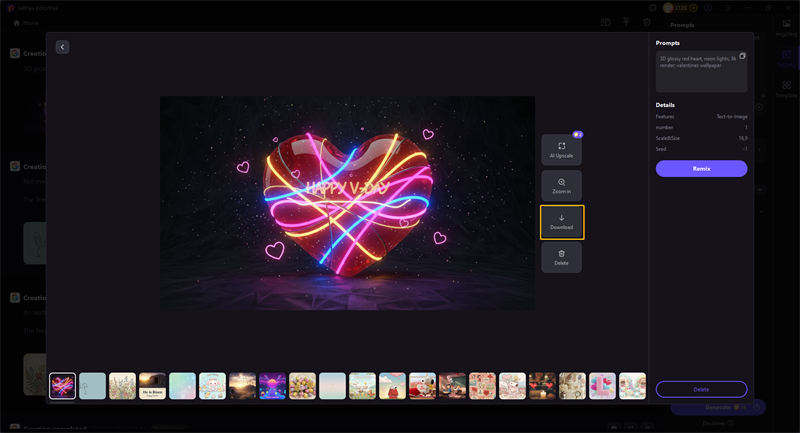This screenshot has width=800, height=433.
Task: Copy the prompt text with the copy icon
Action: click(x=742, y=56)
